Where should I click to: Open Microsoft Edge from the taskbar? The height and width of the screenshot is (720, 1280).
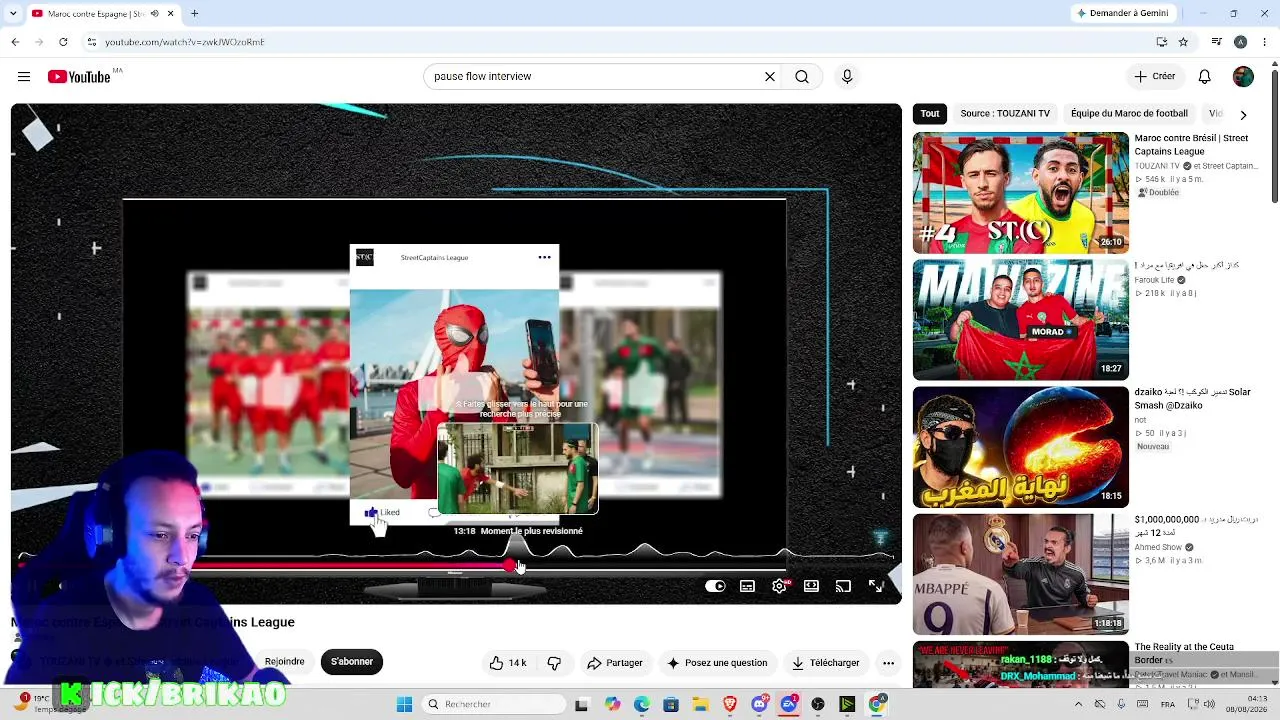[641, 704]
